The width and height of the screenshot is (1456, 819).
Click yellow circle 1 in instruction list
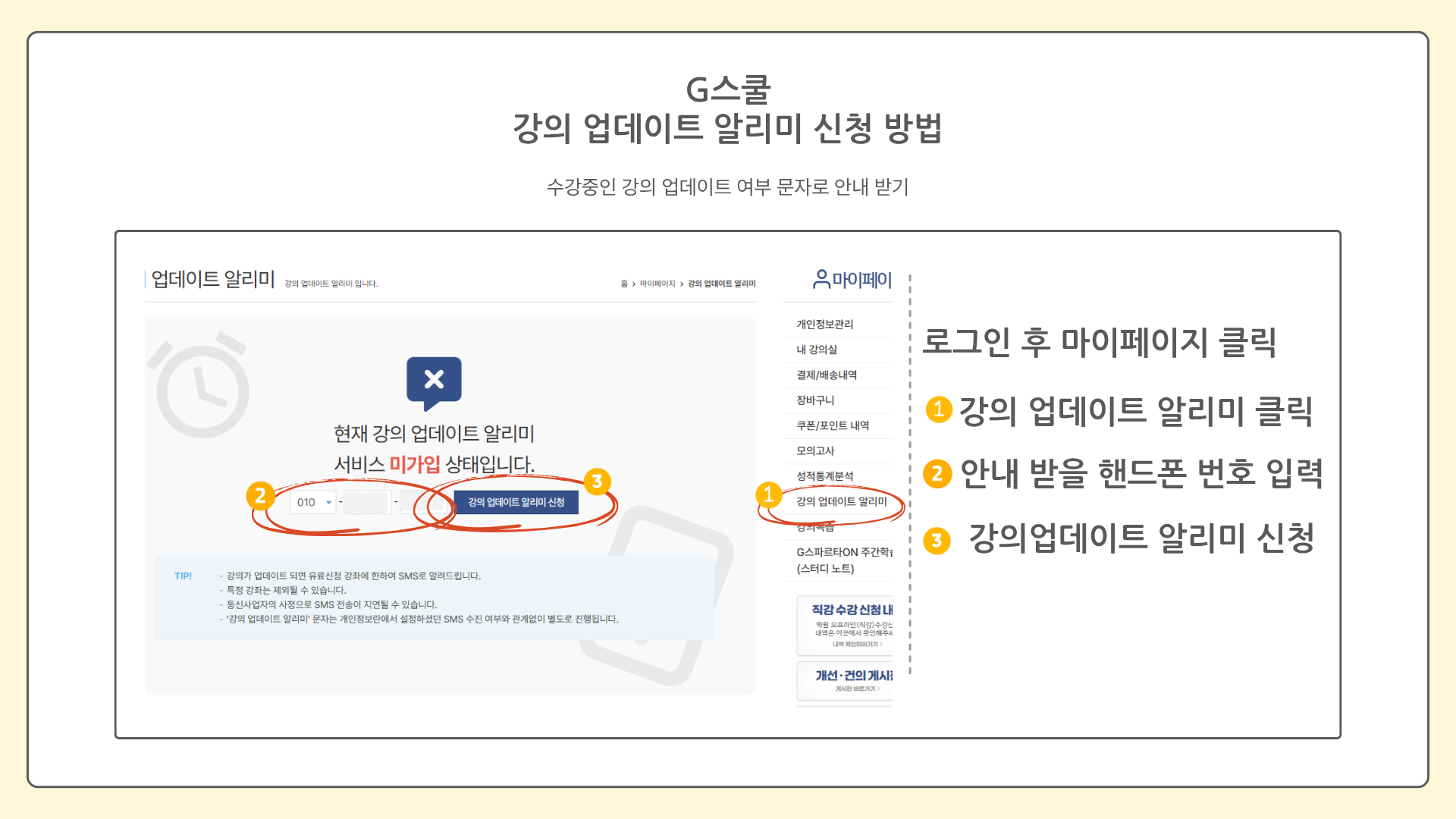click(x=938, y=409)
